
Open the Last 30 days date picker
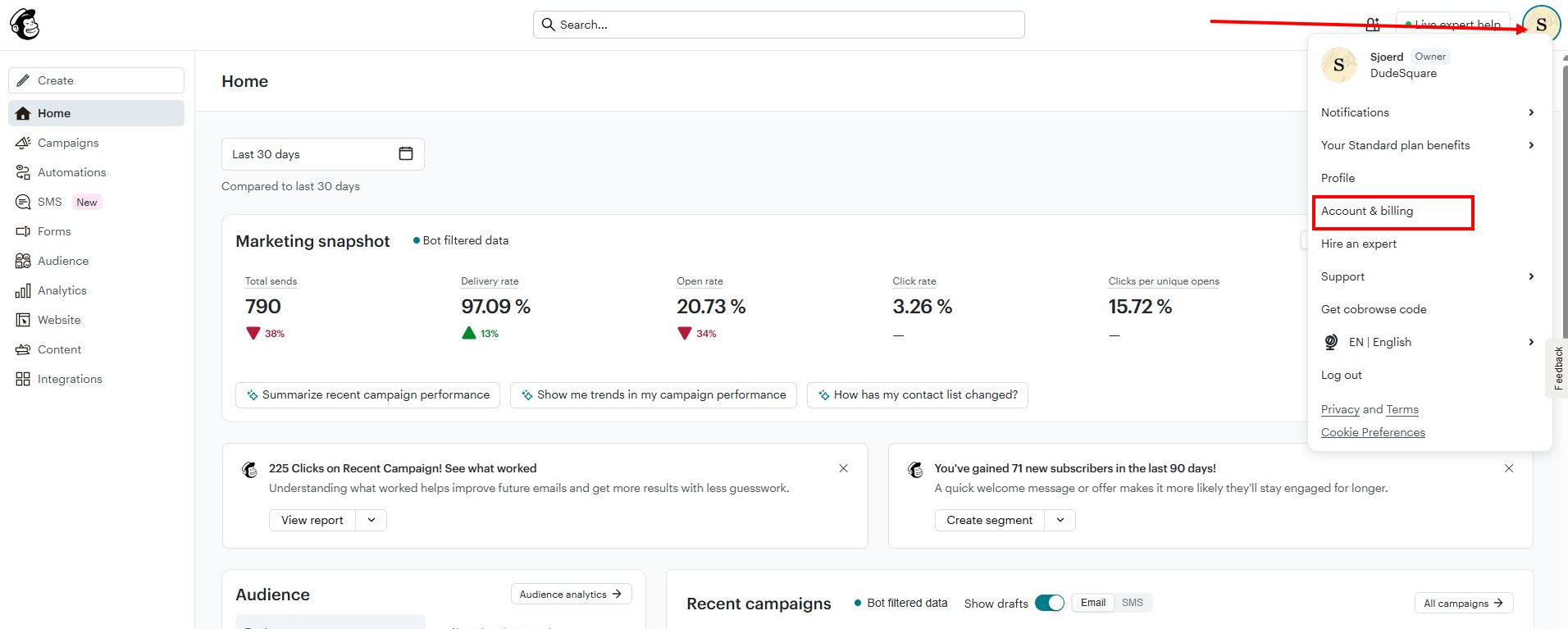coord(323,154)
